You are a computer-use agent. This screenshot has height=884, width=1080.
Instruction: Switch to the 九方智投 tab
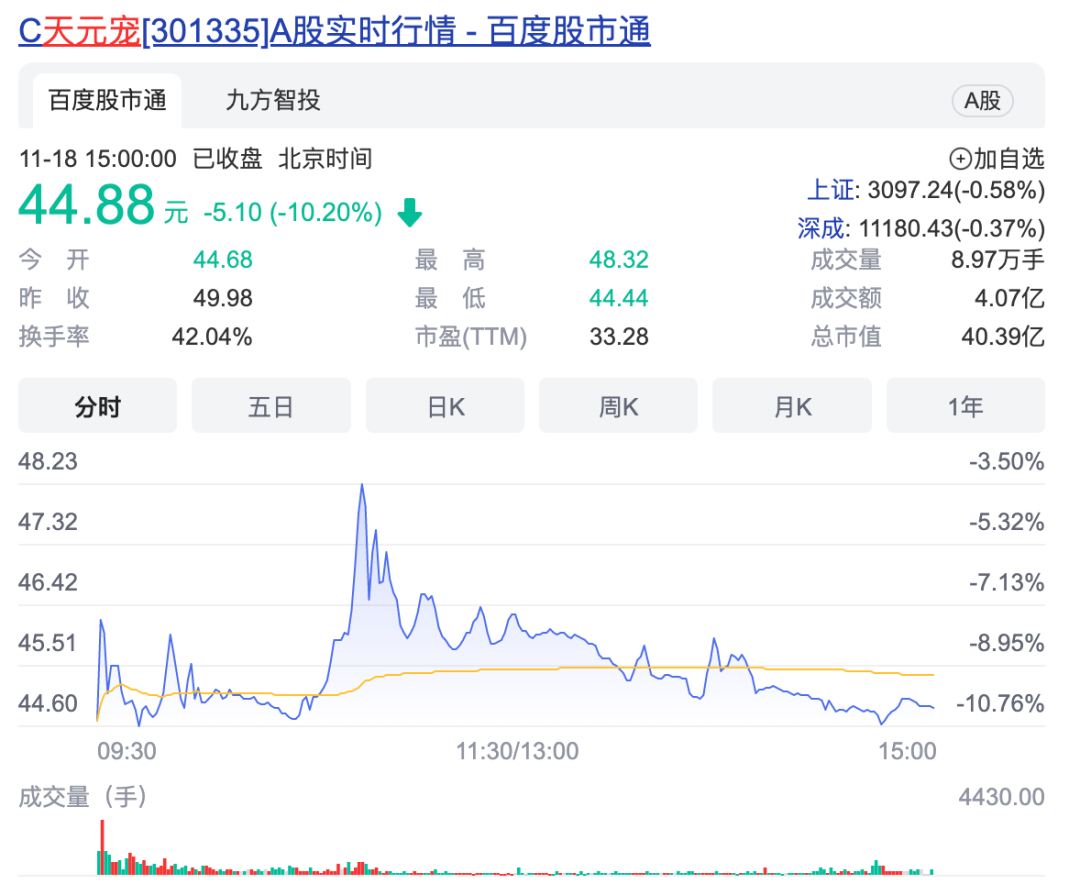tap(273, 101)
